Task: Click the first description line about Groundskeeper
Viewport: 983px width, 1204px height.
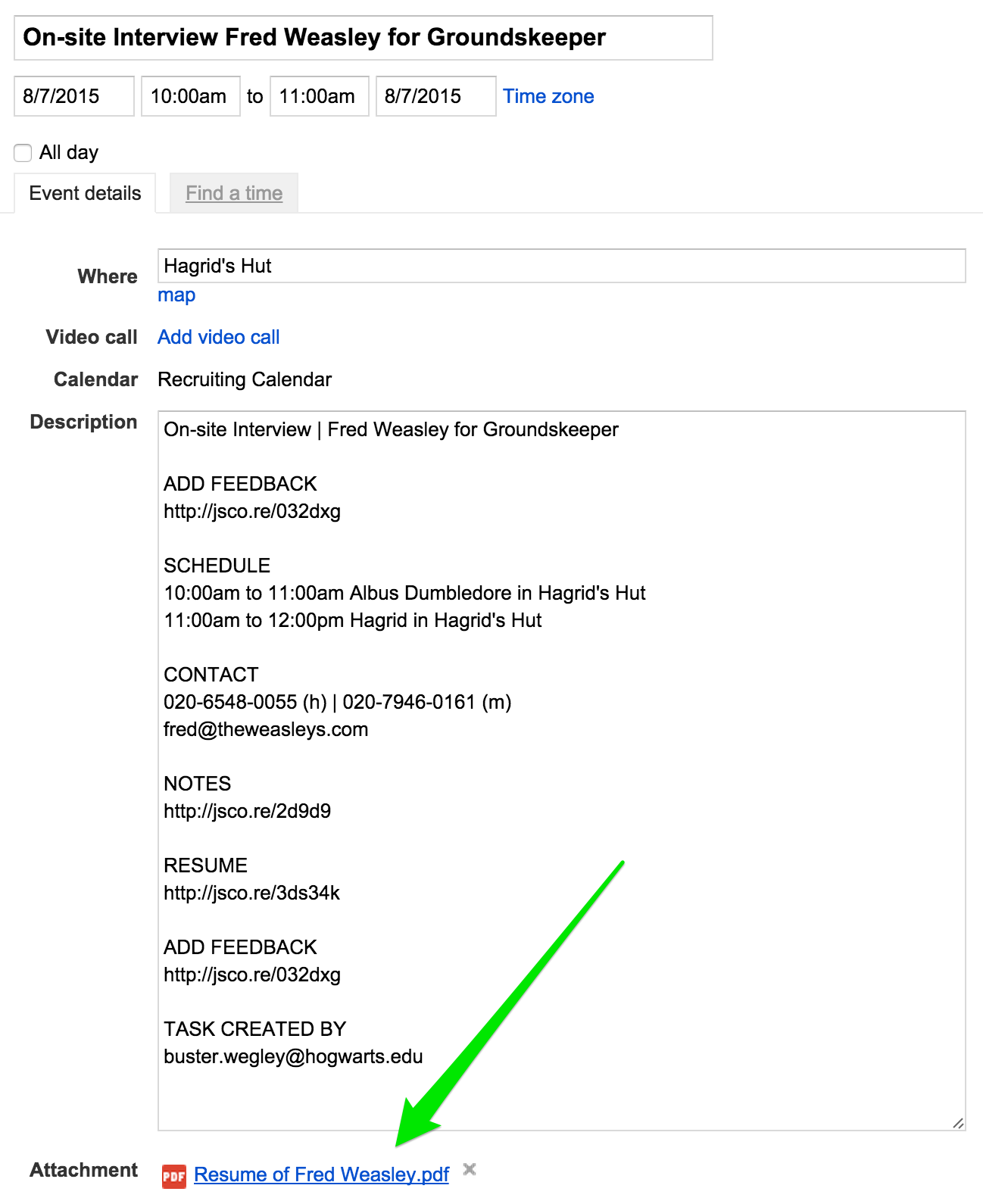Action: (x=391, y=429)
